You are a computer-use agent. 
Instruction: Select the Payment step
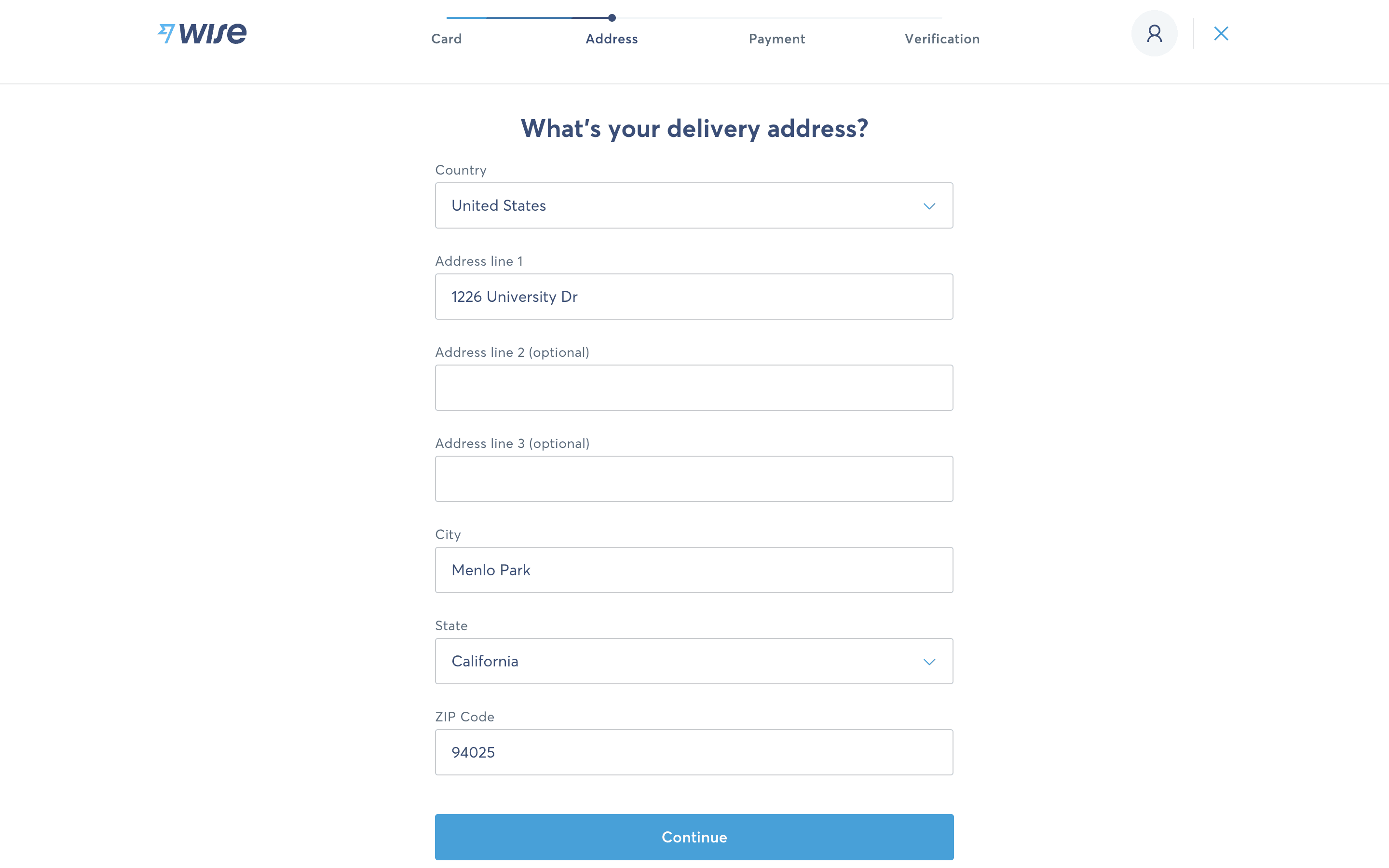tap(776, 39)
